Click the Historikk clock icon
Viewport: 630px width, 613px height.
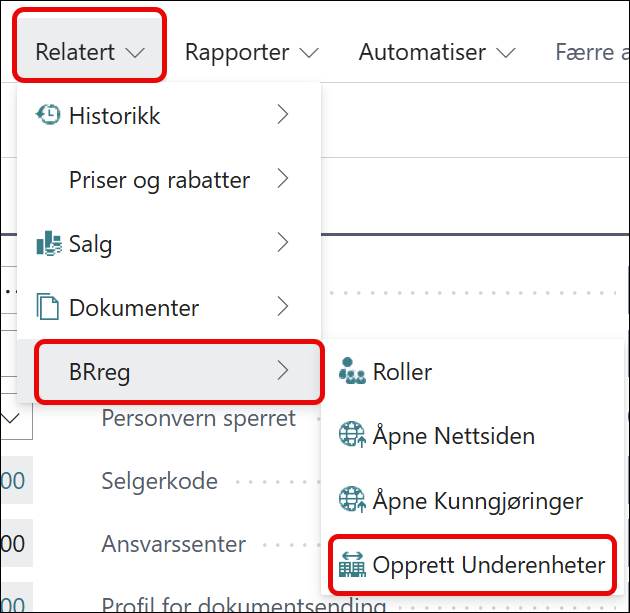pyautogui.click(x=48, y=116)
